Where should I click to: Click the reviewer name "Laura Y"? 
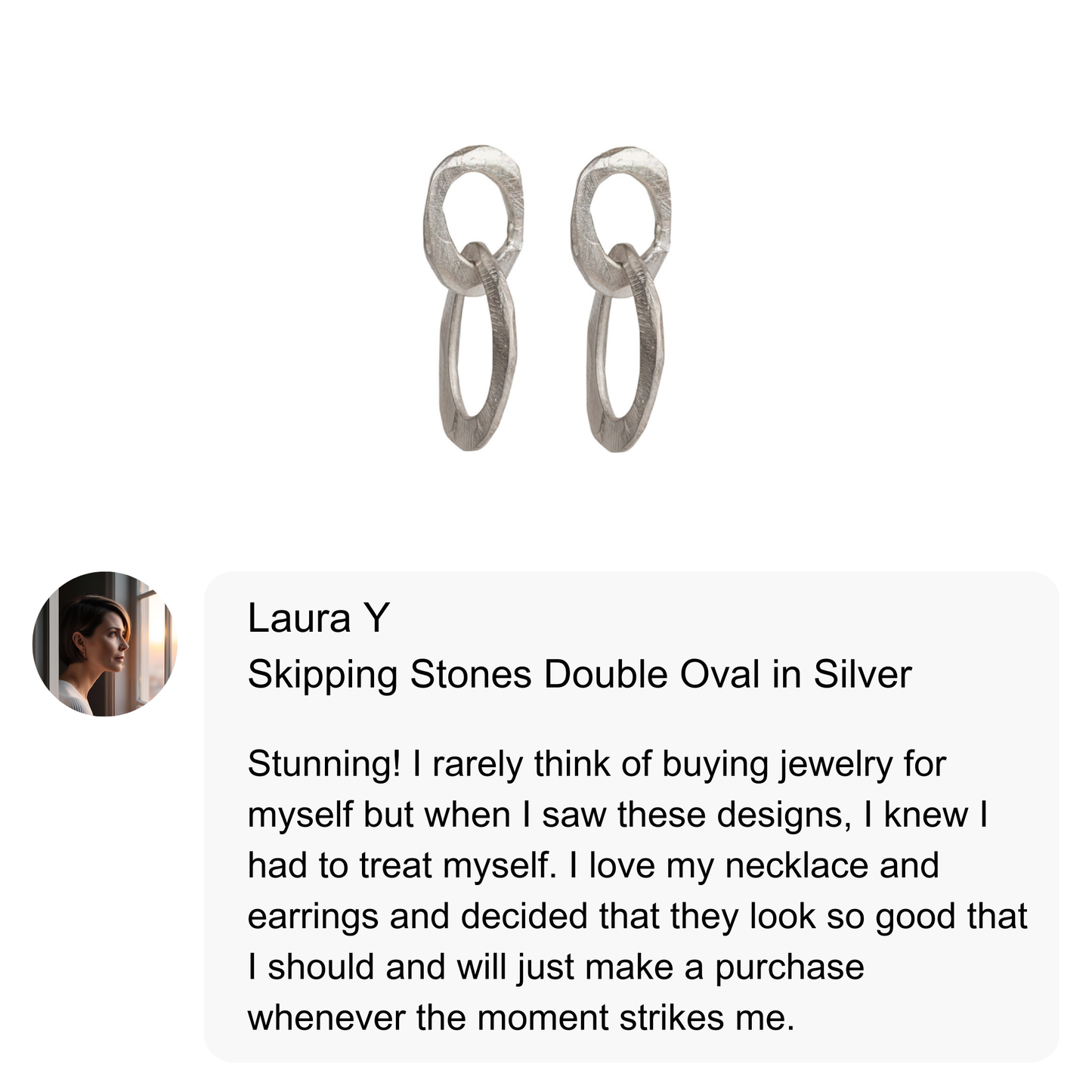[317, 618]
